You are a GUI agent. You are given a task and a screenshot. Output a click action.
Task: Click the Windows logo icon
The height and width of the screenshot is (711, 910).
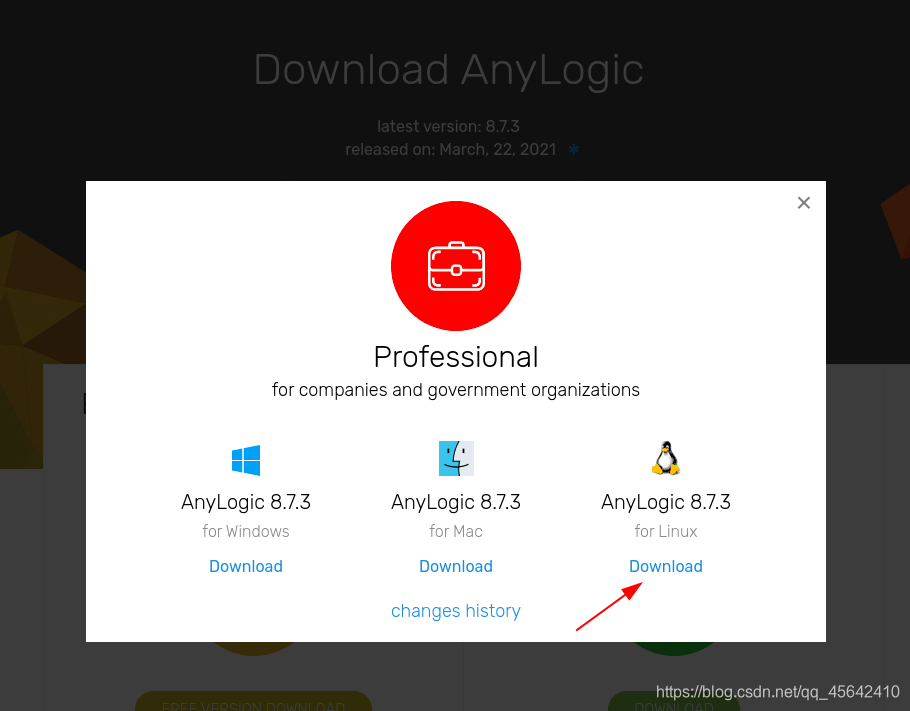(245, 460)
